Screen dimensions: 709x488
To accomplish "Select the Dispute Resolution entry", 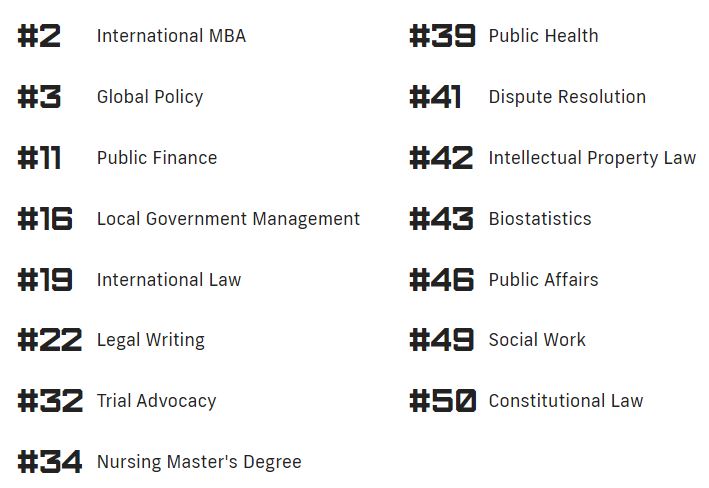I will tap(567, 97).
